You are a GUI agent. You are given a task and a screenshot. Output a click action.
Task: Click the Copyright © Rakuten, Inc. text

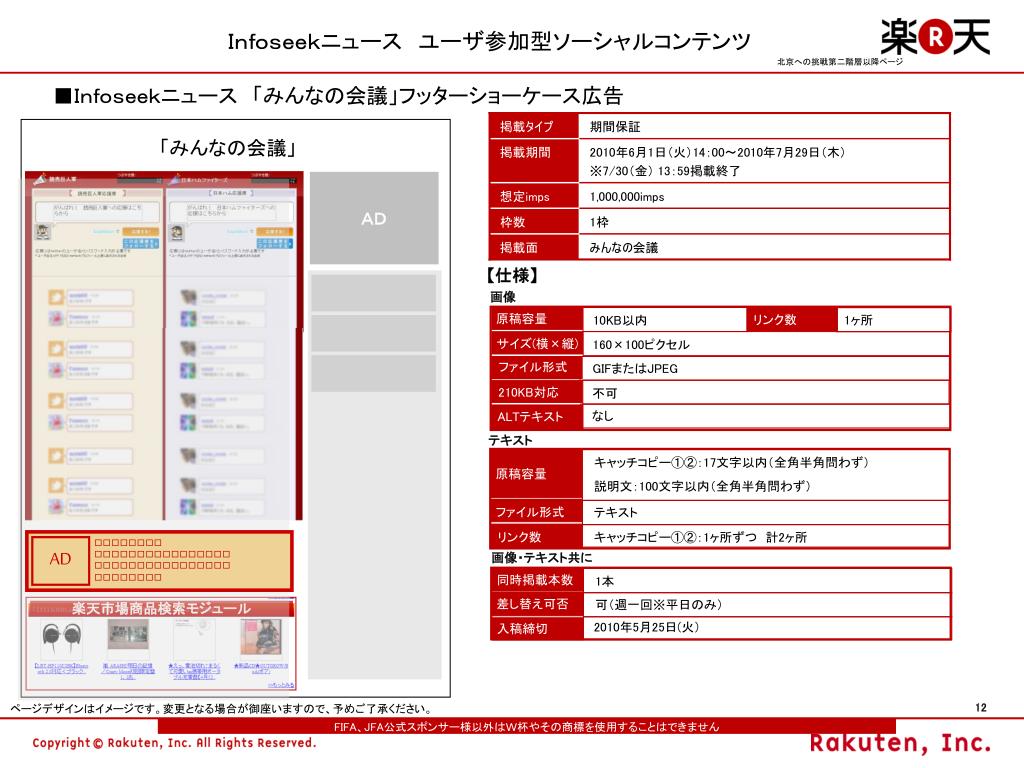[174, 743]
